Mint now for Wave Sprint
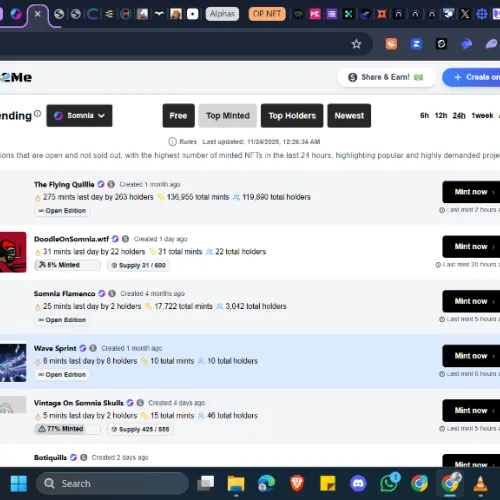The image size is (500, 500). (471, 356)
